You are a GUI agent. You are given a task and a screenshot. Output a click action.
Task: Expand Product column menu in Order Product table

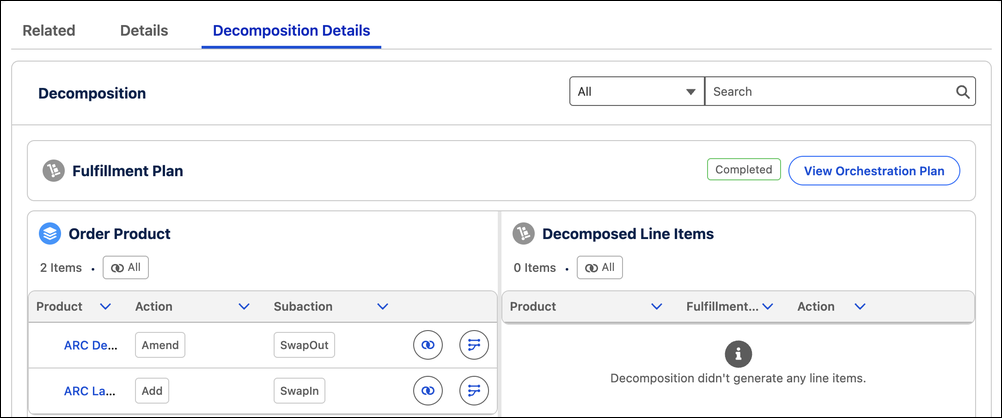pos(106,307)
